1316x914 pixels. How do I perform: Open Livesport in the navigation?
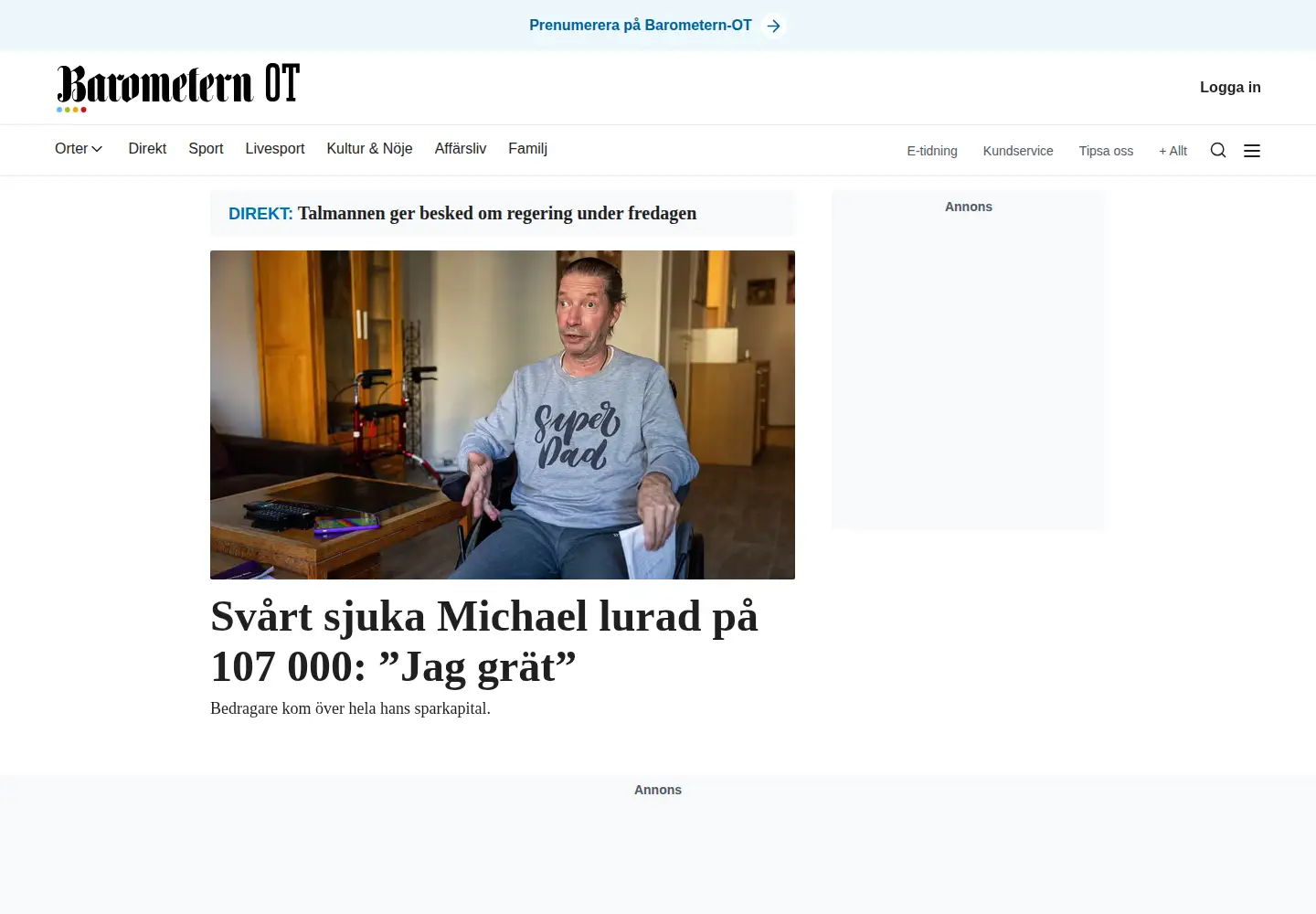pyautogui.click(x=275, y=149)
